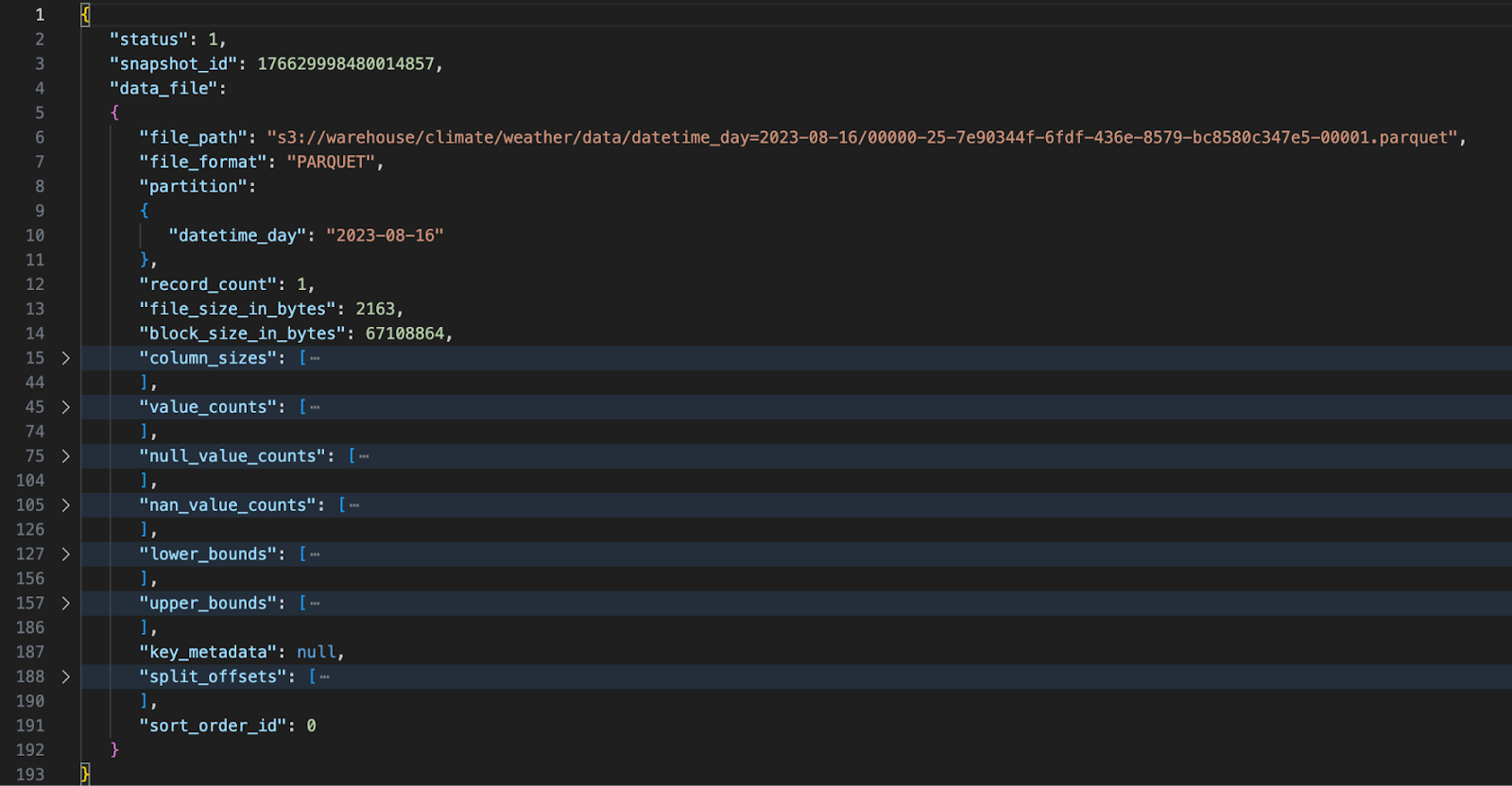Unfold nan_value_counts via its gutter chevron
The height and width of the screenshot is (786, 1512).
[65, 505]
